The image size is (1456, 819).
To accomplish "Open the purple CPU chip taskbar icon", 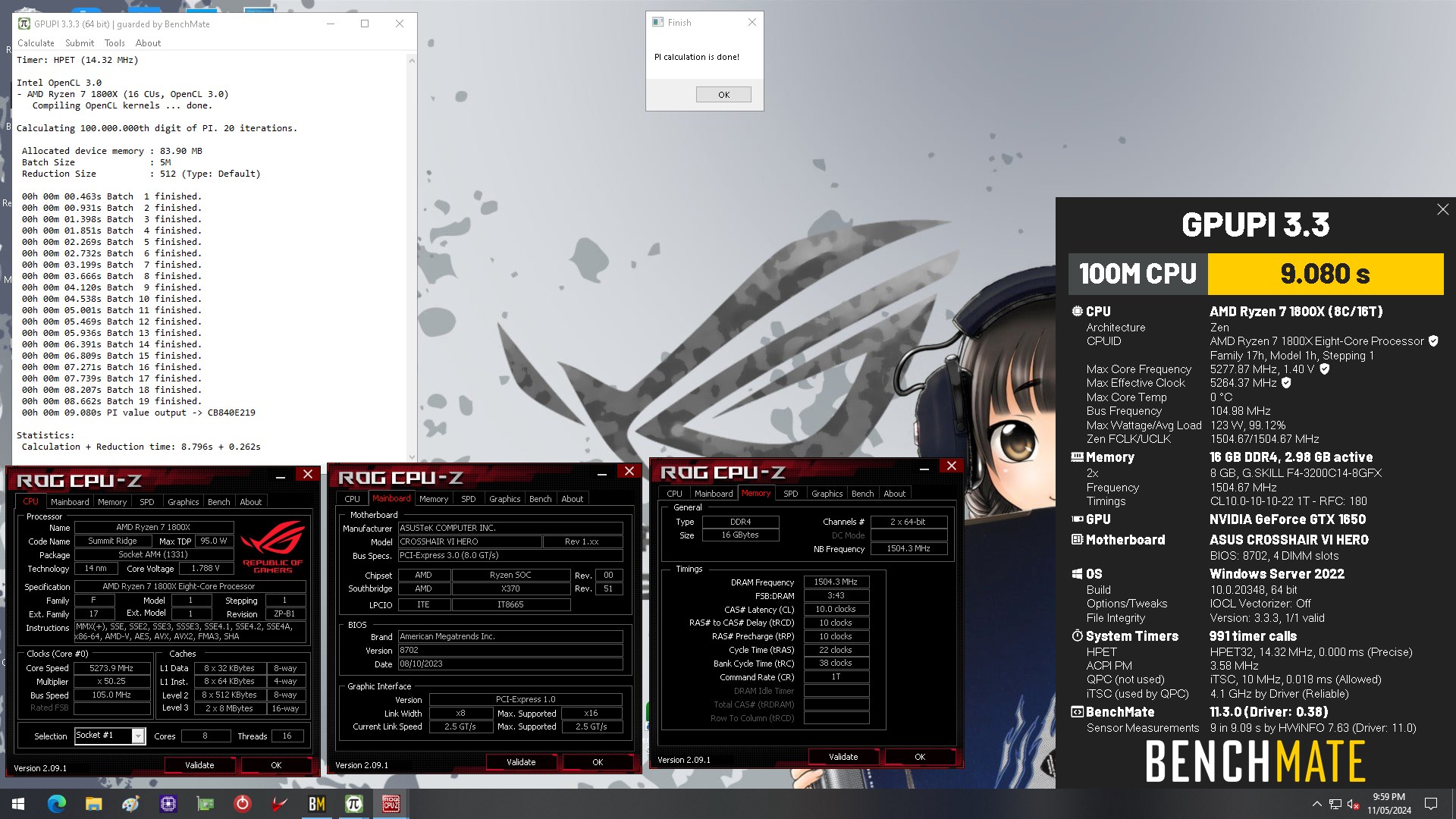I will 168,804.
